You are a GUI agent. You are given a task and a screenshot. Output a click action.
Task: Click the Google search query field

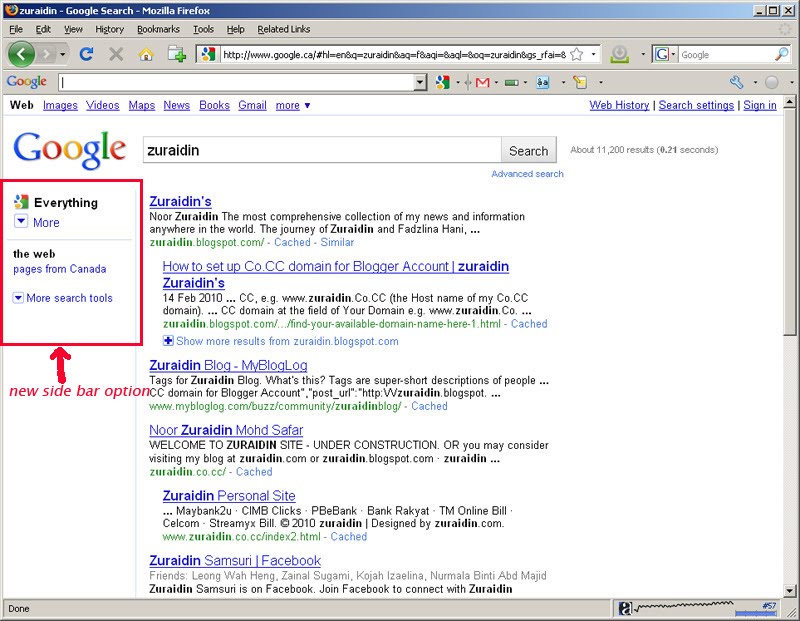(322, 151)
